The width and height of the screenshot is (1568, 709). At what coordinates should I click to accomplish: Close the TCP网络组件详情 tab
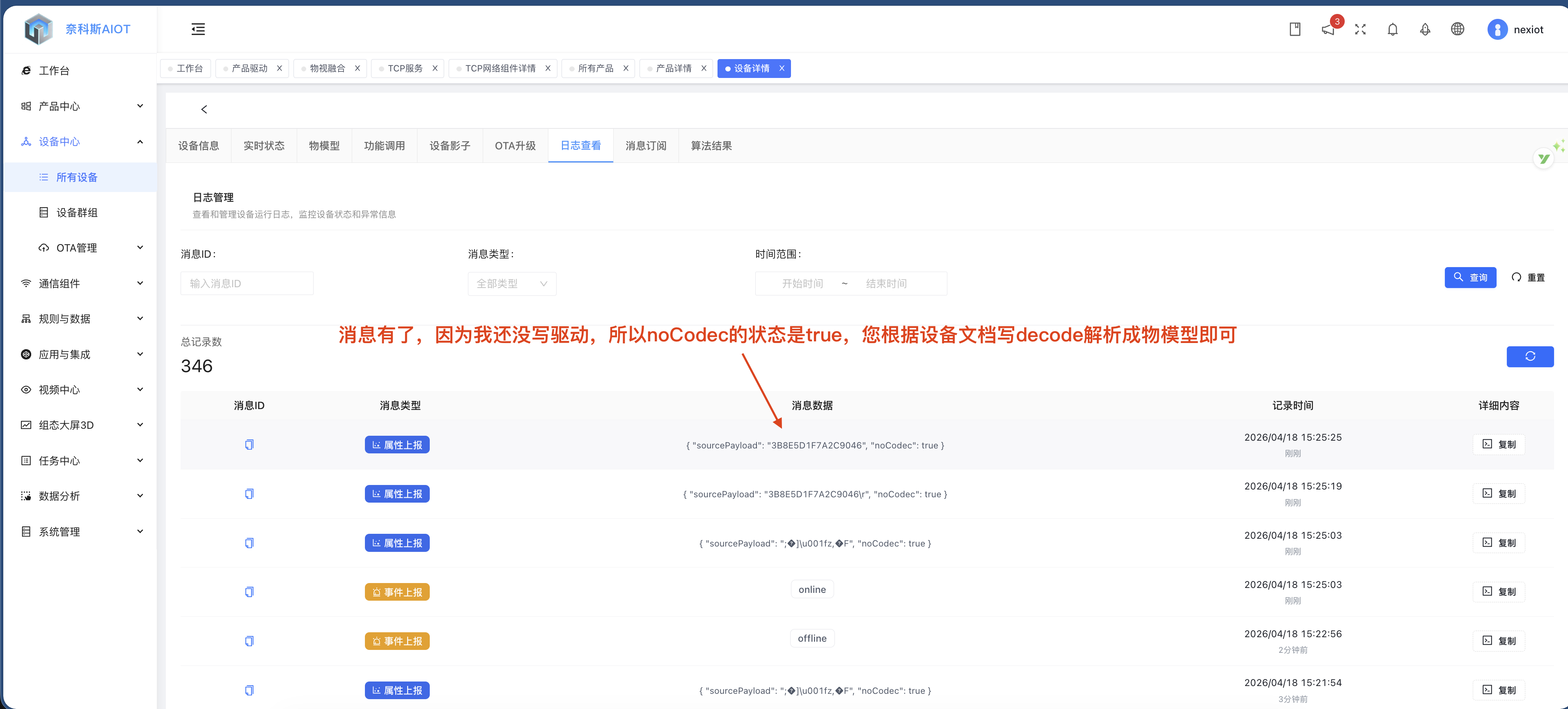pos(548,68)
